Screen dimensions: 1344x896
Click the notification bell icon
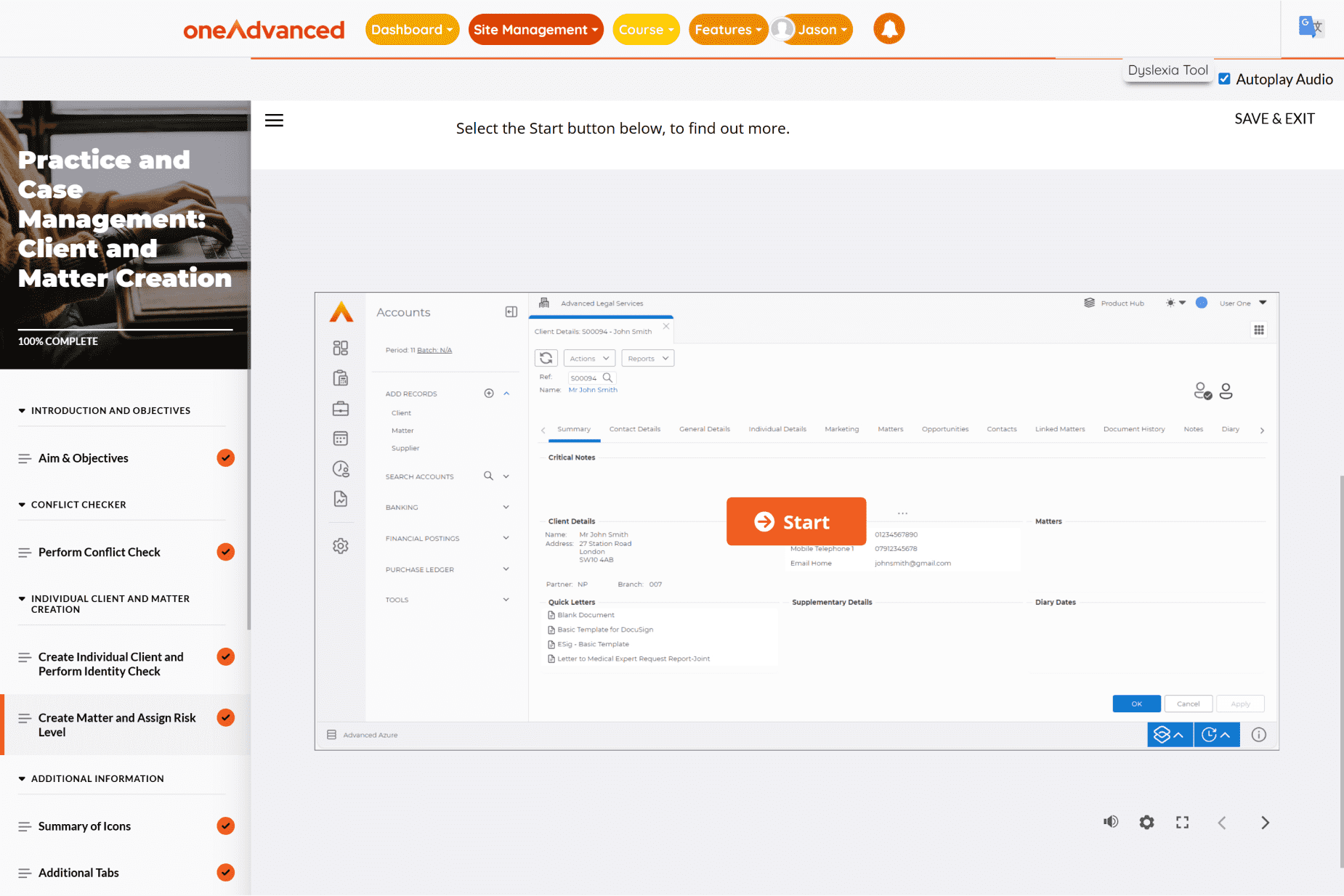click(x=888, y=30)
